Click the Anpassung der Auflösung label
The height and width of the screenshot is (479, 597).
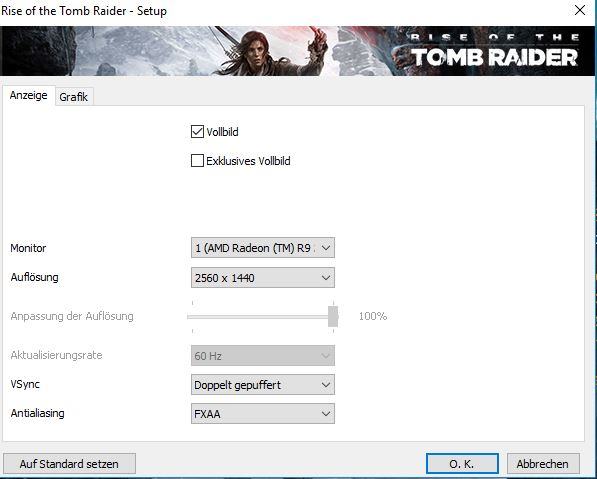72,316
